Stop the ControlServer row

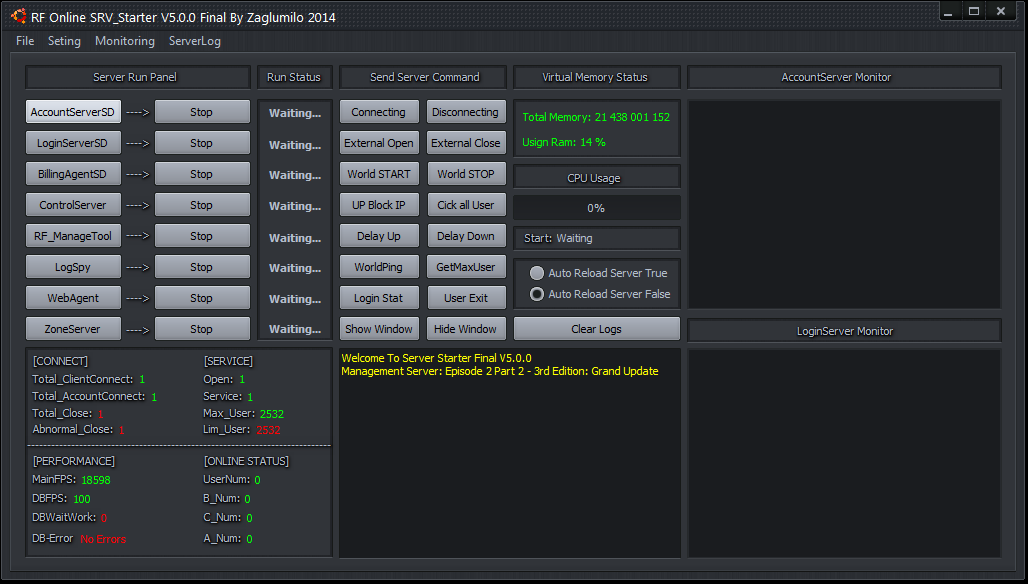coord(202,205)
